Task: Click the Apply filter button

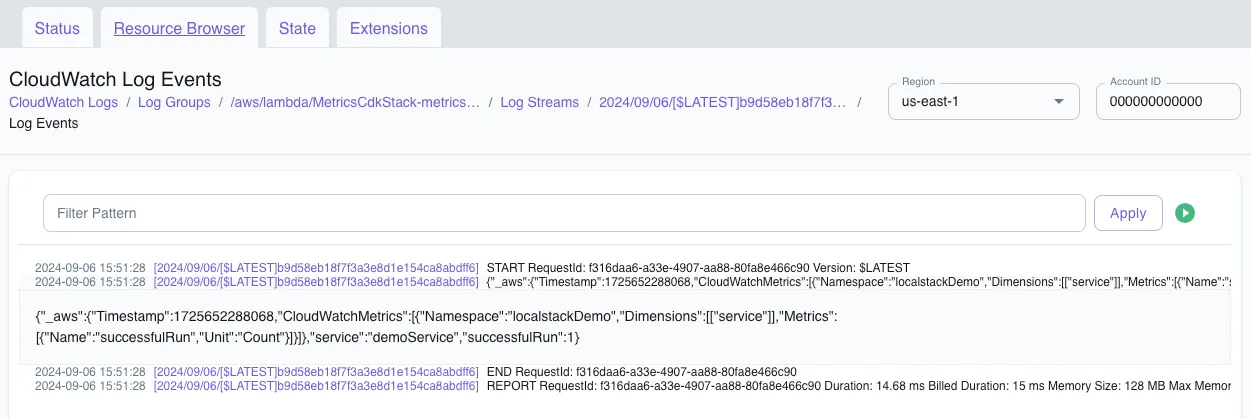Action: click(x=1128, y=213)
